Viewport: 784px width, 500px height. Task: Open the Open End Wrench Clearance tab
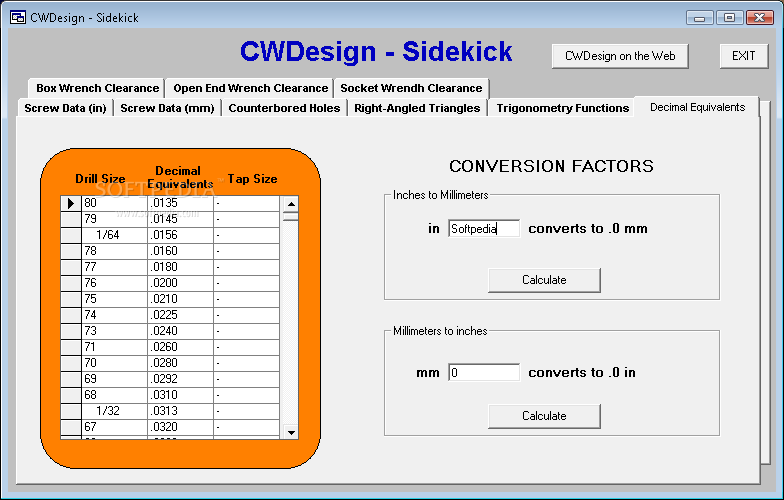click(250, 88)
